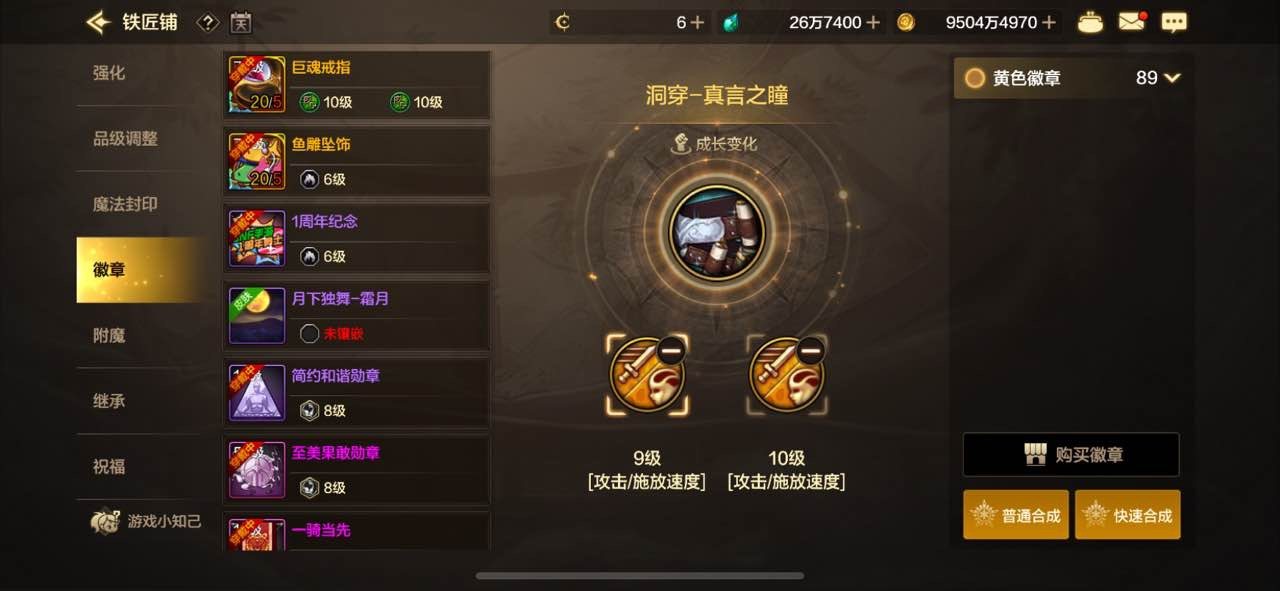Switch to the 强化 tab
Viewport: 1280px width, 591px height.
(x=110, y=73)
